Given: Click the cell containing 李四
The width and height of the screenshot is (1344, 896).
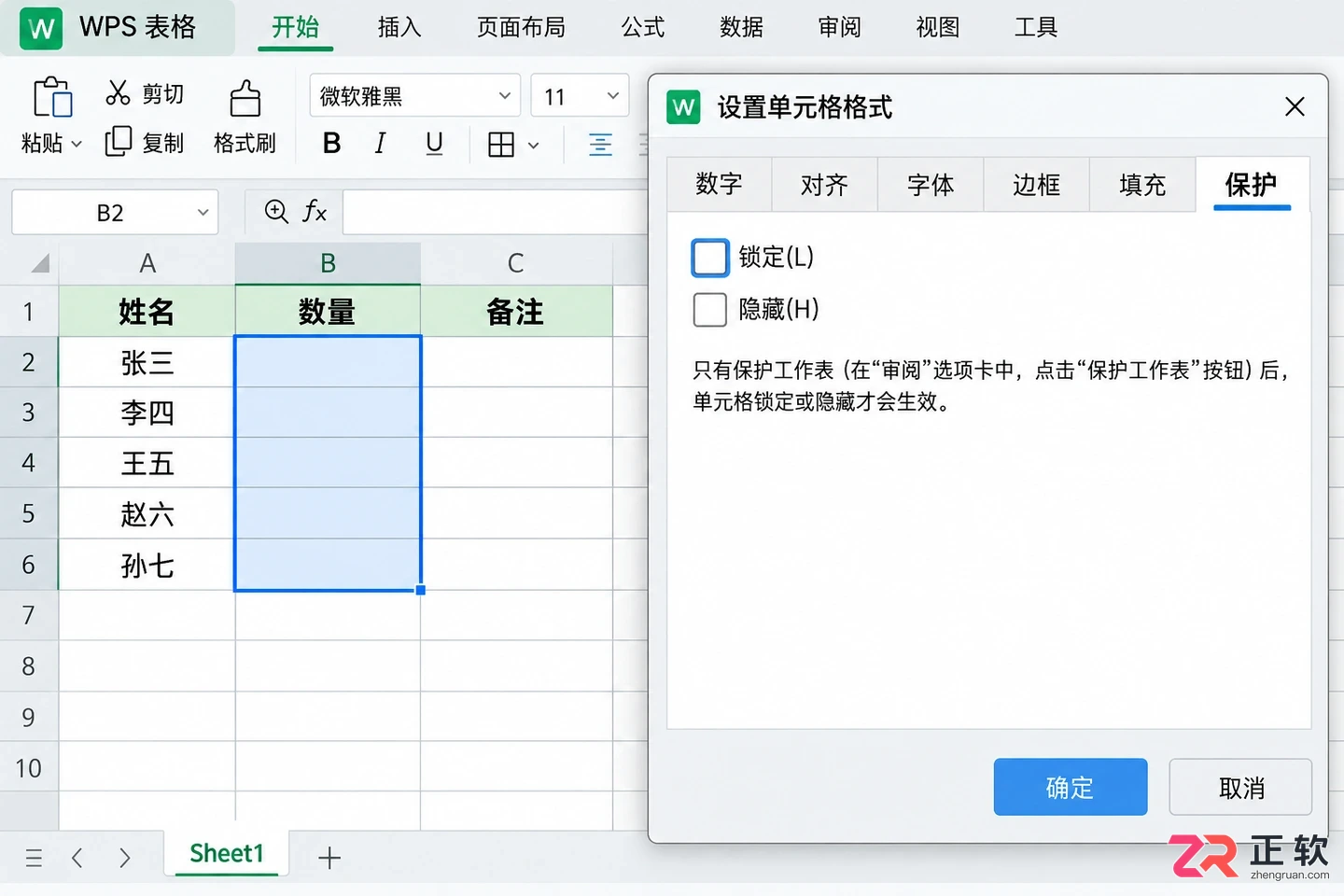Looking at the screenshot, I should [147, 413].
